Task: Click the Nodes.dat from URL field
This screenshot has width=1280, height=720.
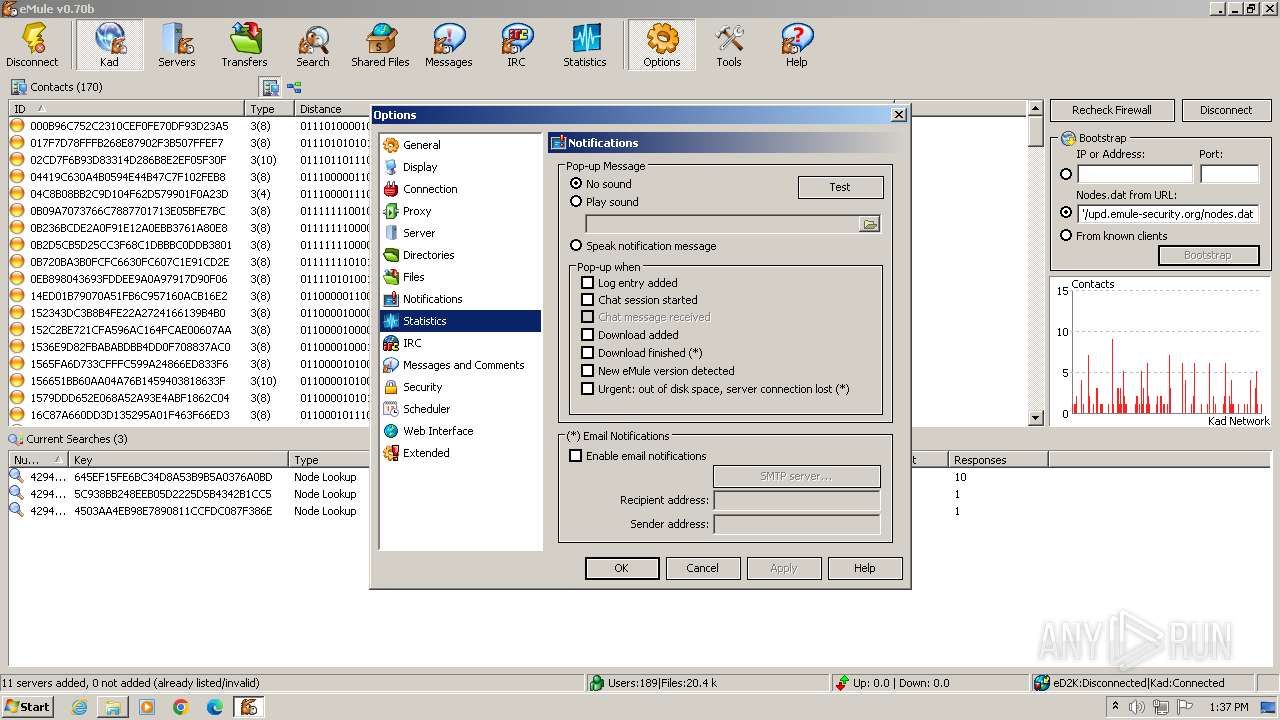Action: 1168,214
